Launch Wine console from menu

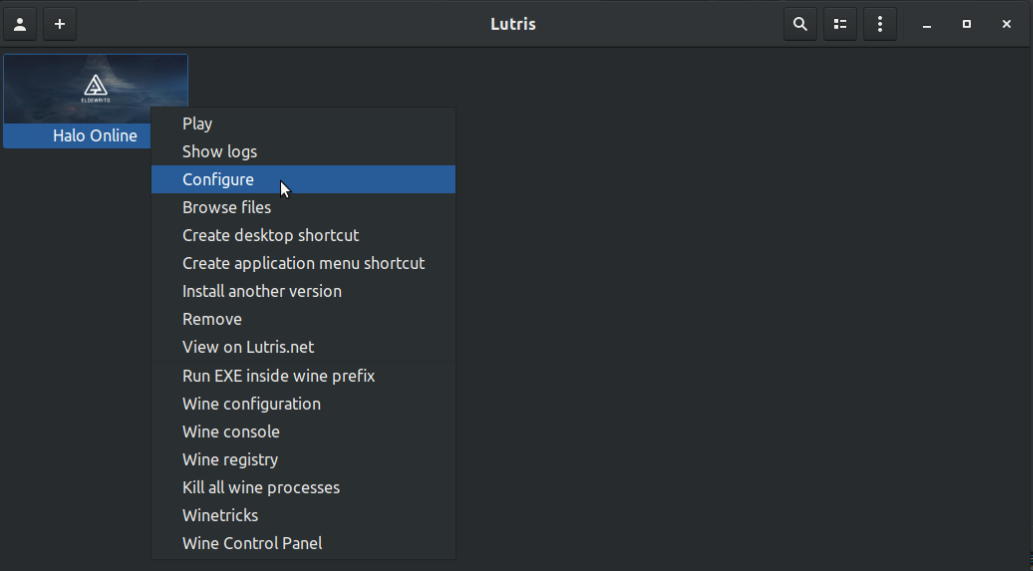click(x=303, y=431)
